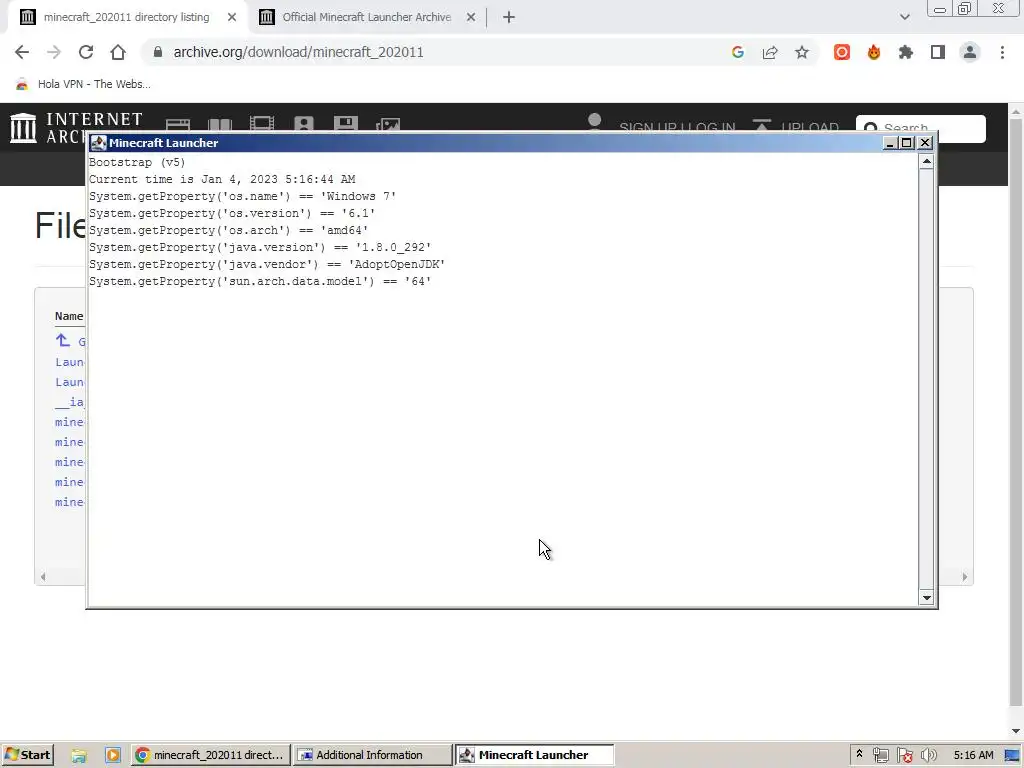Click the Hola VPN bookmark
Screen dimensions: 1024x768
coord(83,84)
